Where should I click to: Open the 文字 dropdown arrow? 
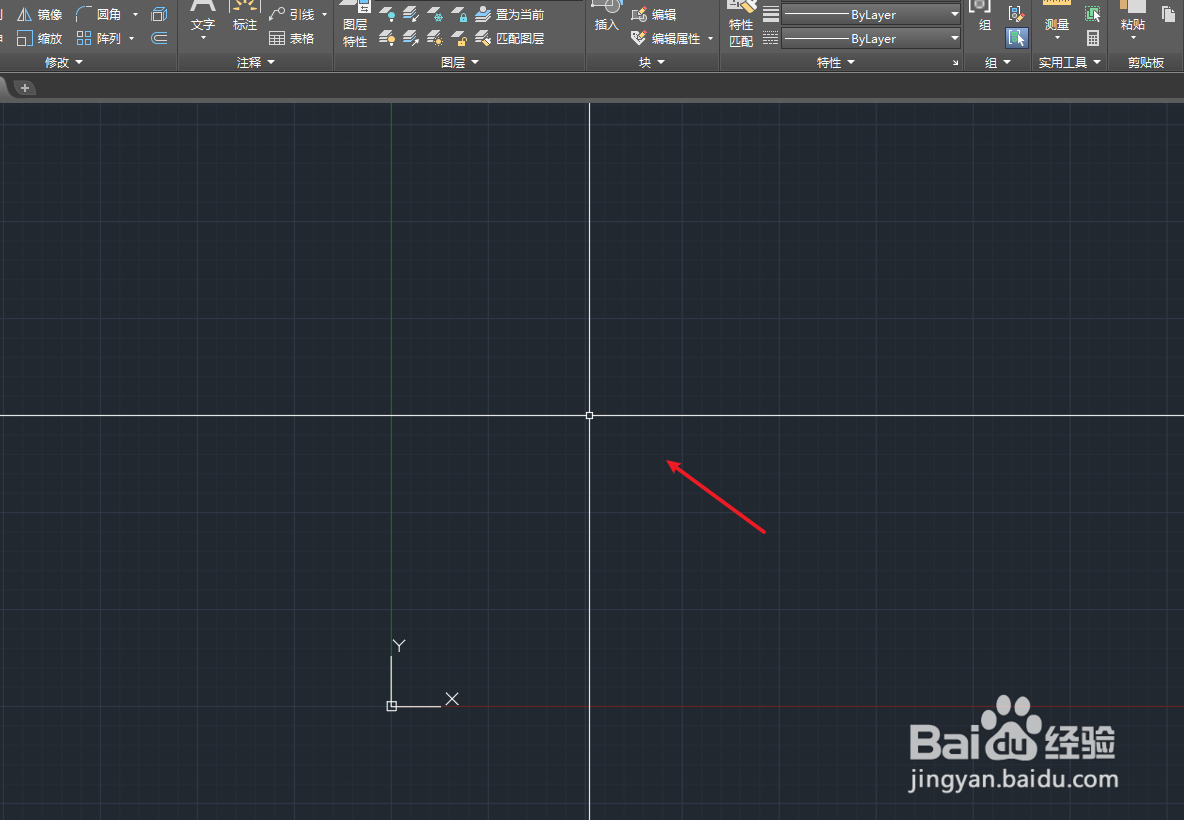[203, 38]
